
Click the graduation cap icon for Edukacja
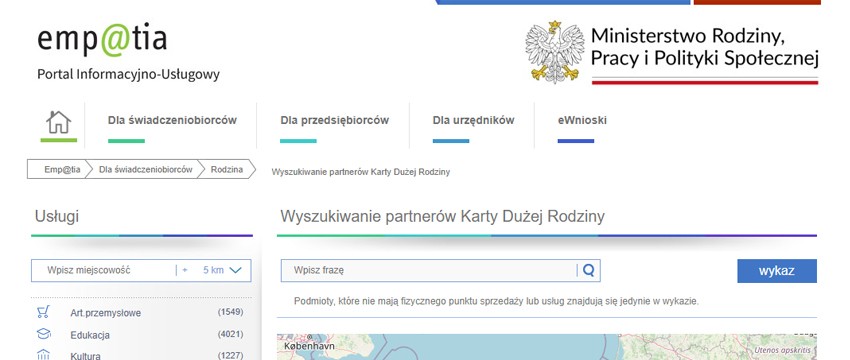pos(43,334)
